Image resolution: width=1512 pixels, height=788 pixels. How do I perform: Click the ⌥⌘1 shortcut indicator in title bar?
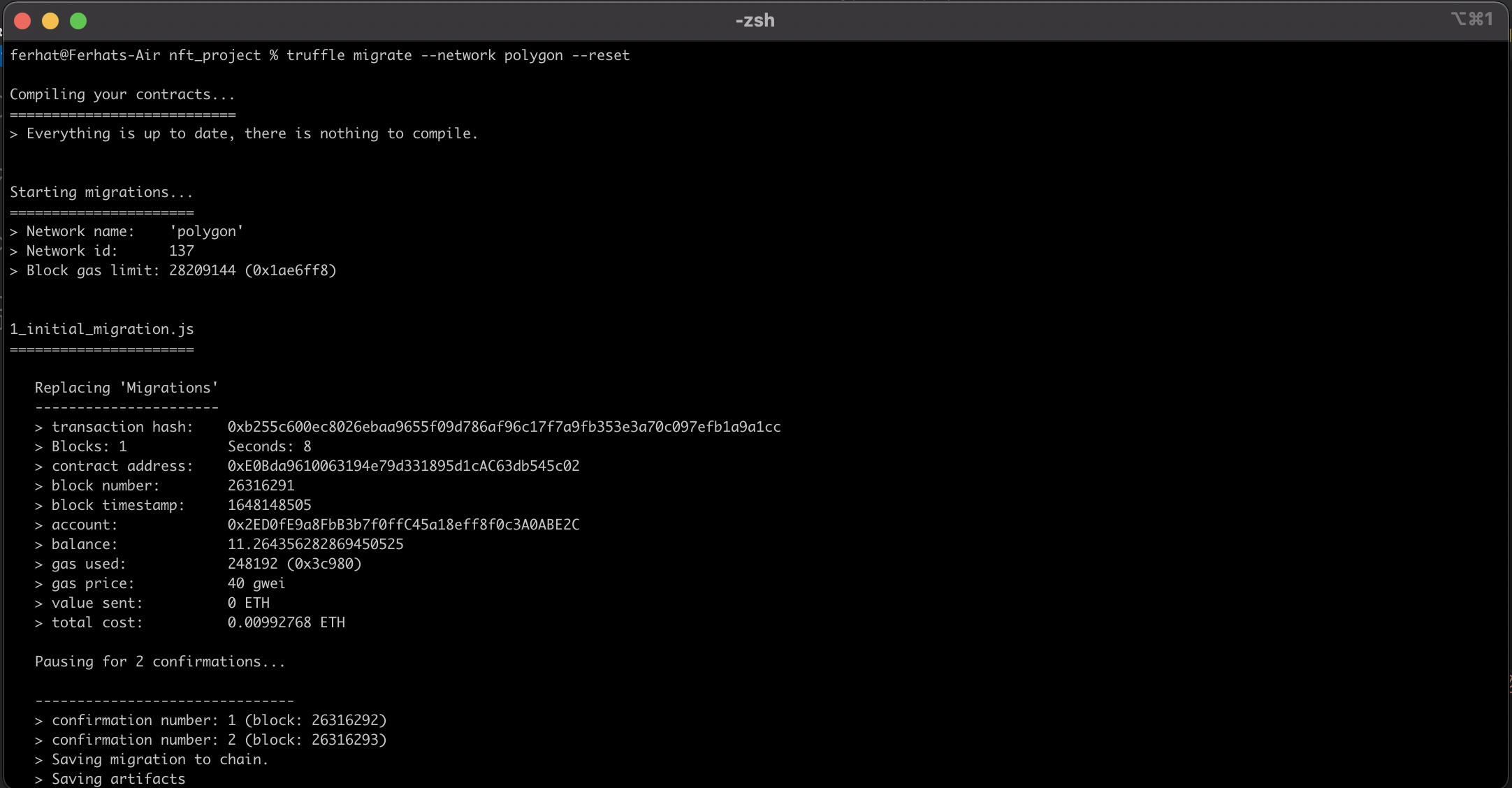[x=1471, y=19]
